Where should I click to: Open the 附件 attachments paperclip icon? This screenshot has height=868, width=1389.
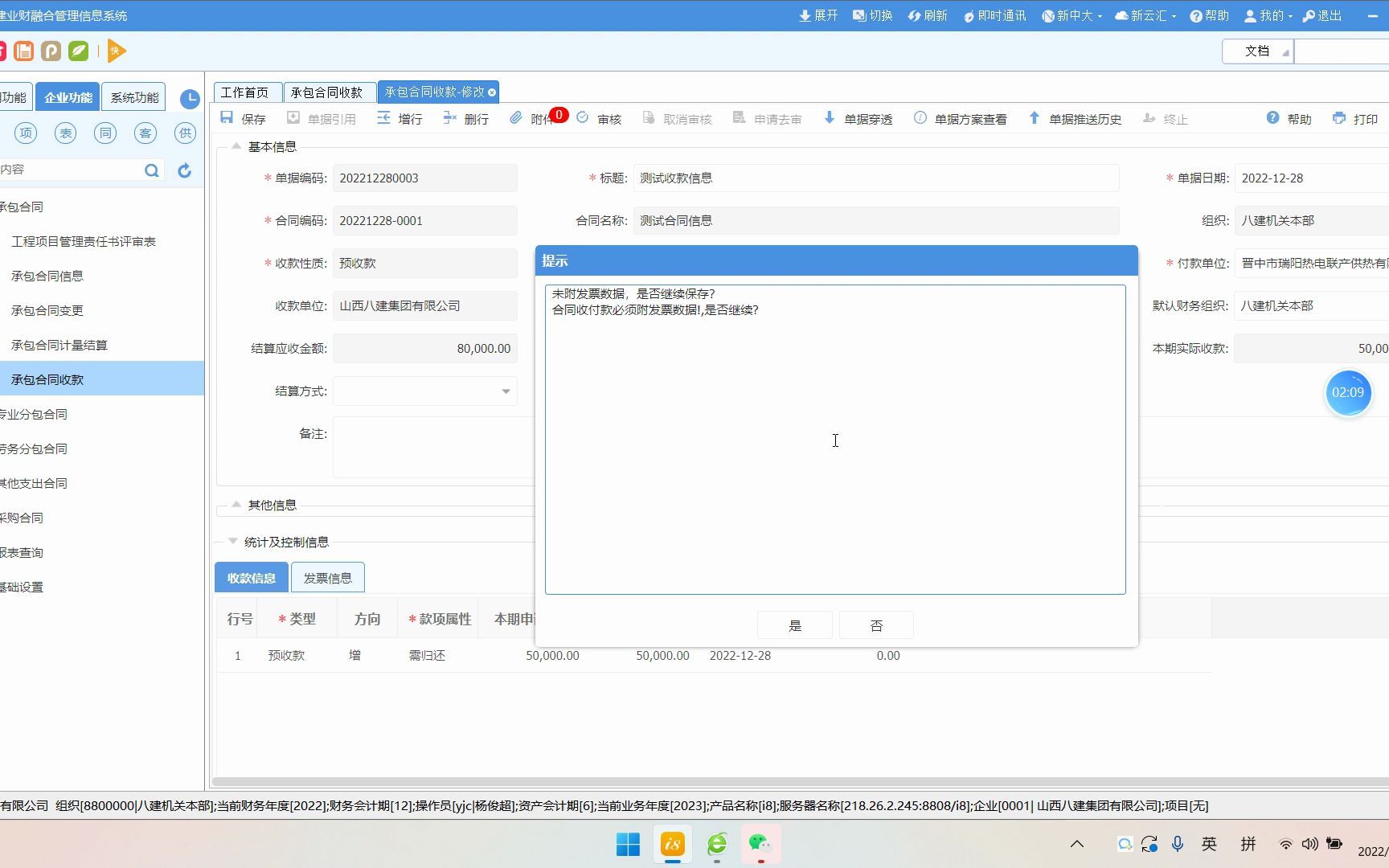click(x=516, y=117)
